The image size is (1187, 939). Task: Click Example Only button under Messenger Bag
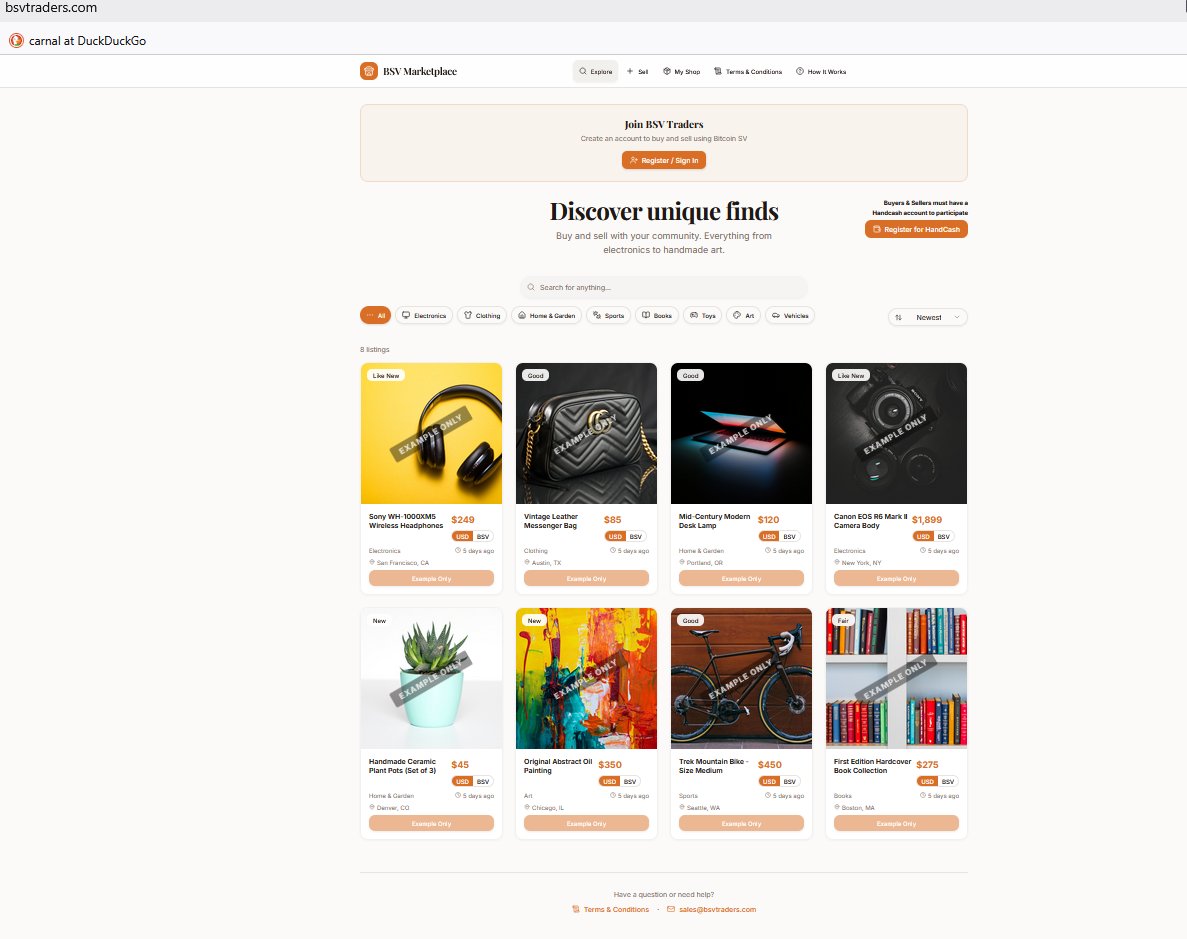pos(587,579)
